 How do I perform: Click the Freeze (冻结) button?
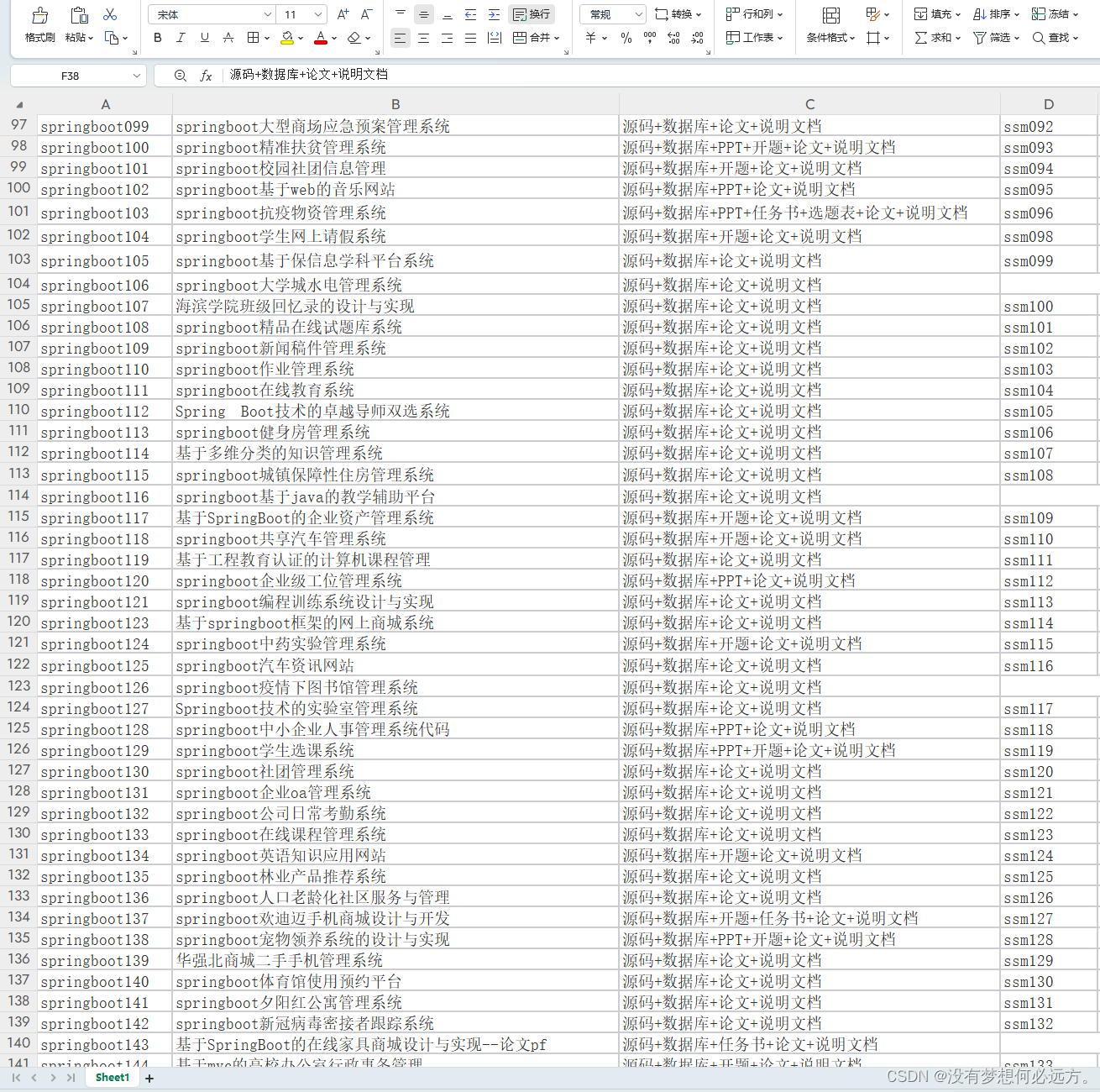1055,14
